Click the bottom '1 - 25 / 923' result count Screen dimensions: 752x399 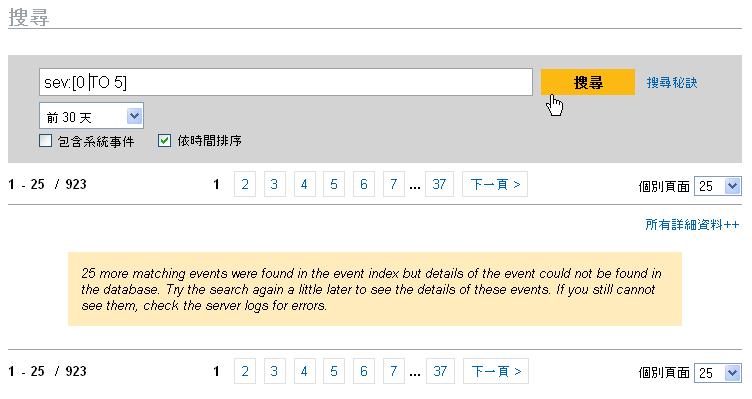[47, 371]
